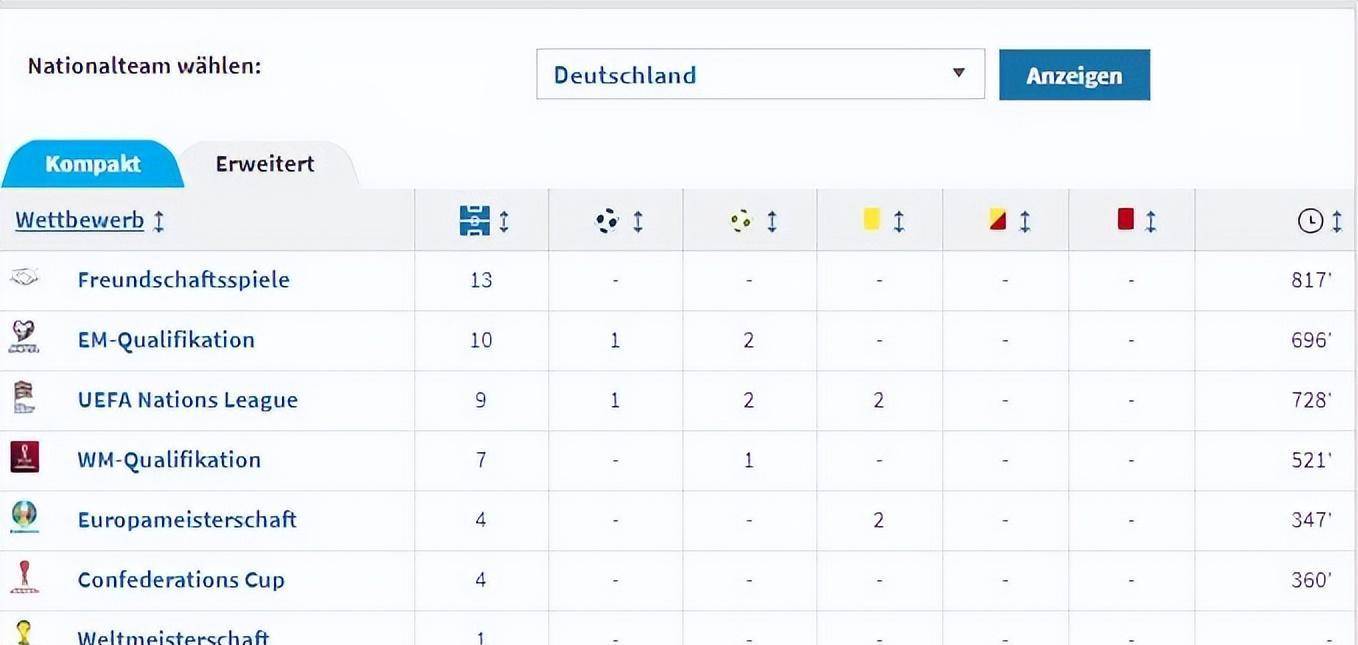Image resolution: width=1358 pixels, height=645 pixels.
Task: Click the WM-Qualifikation competition logo
Action: pos(24,458)
